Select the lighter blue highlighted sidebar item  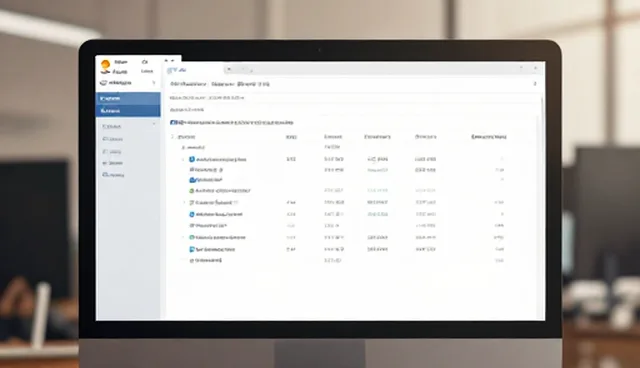128,98
